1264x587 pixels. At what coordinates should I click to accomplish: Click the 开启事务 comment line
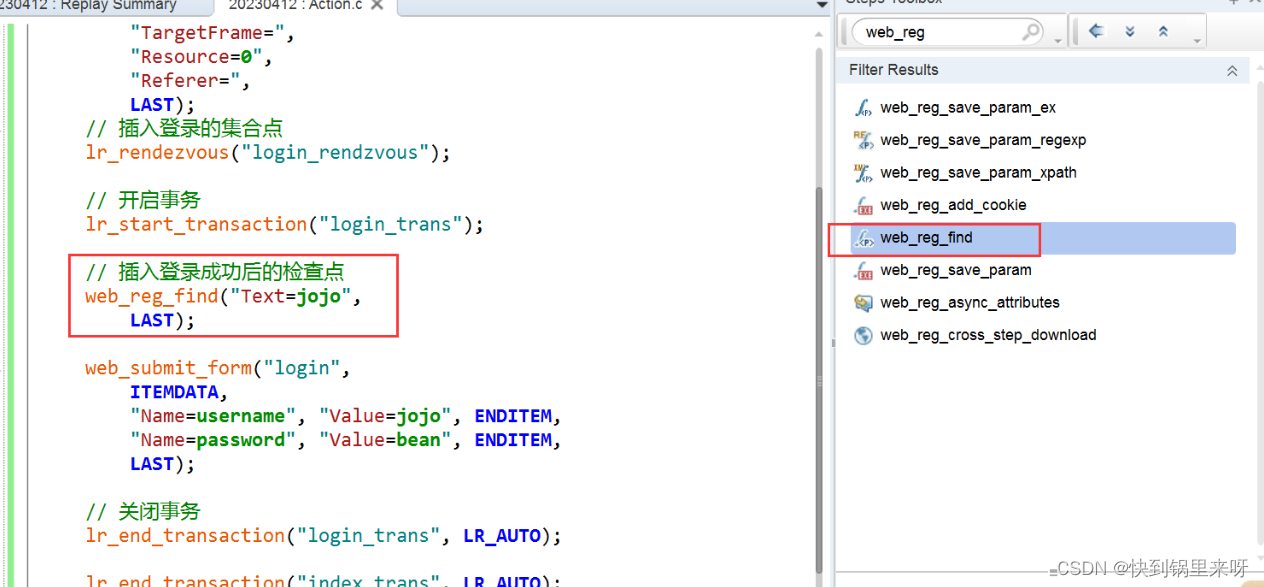(x=143, y=200)
